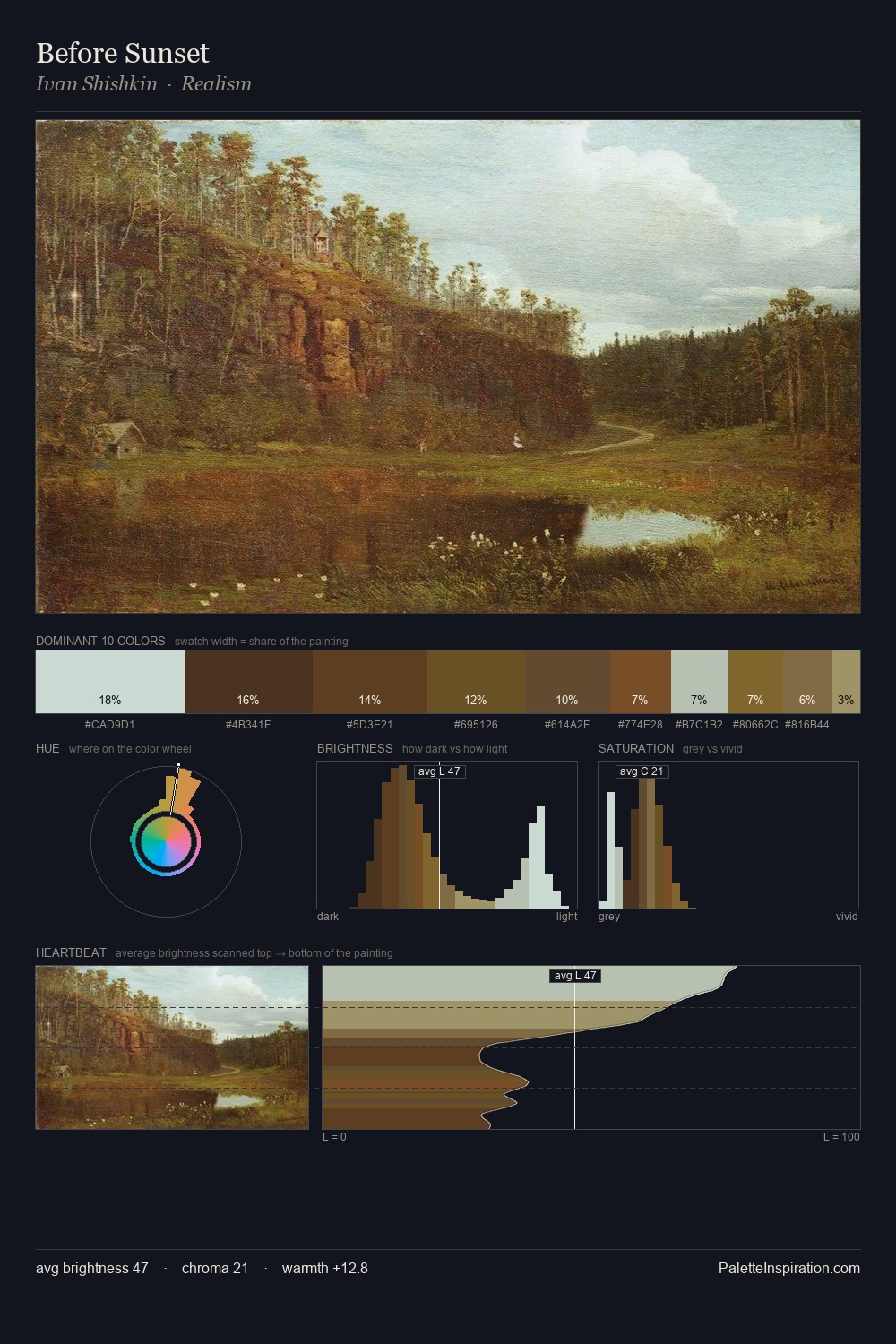
Task: Click the small painting thumbnail under Heartbeat
Action: pyautogui.click(x=172, y=1047)
